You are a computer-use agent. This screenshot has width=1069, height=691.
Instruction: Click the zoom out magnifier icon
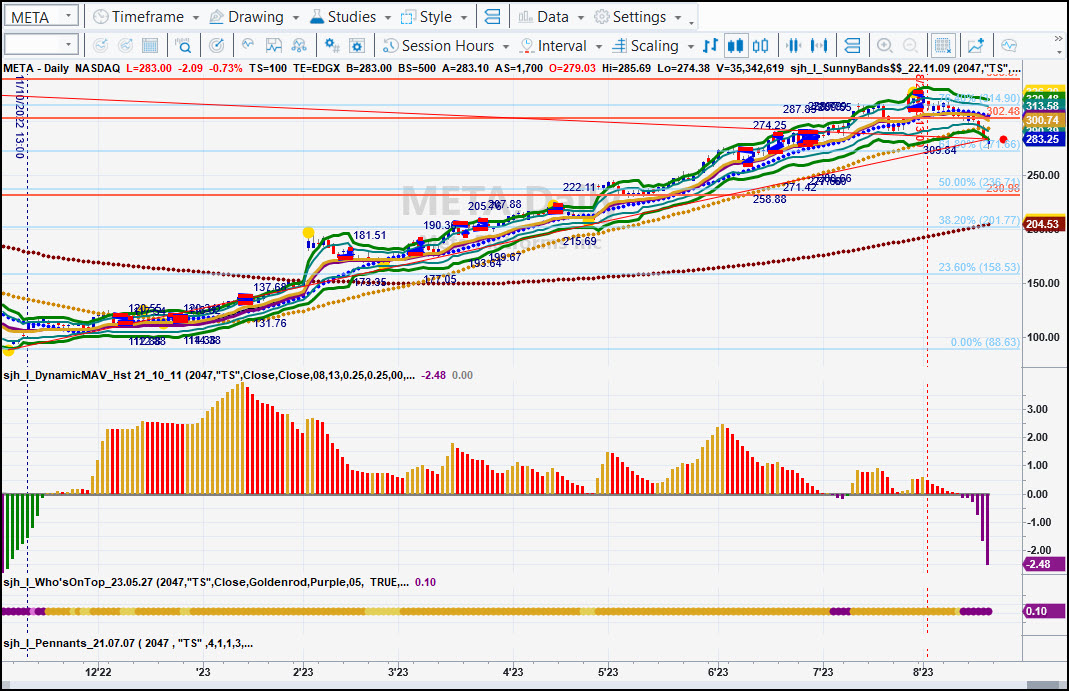tap(910, 46)
